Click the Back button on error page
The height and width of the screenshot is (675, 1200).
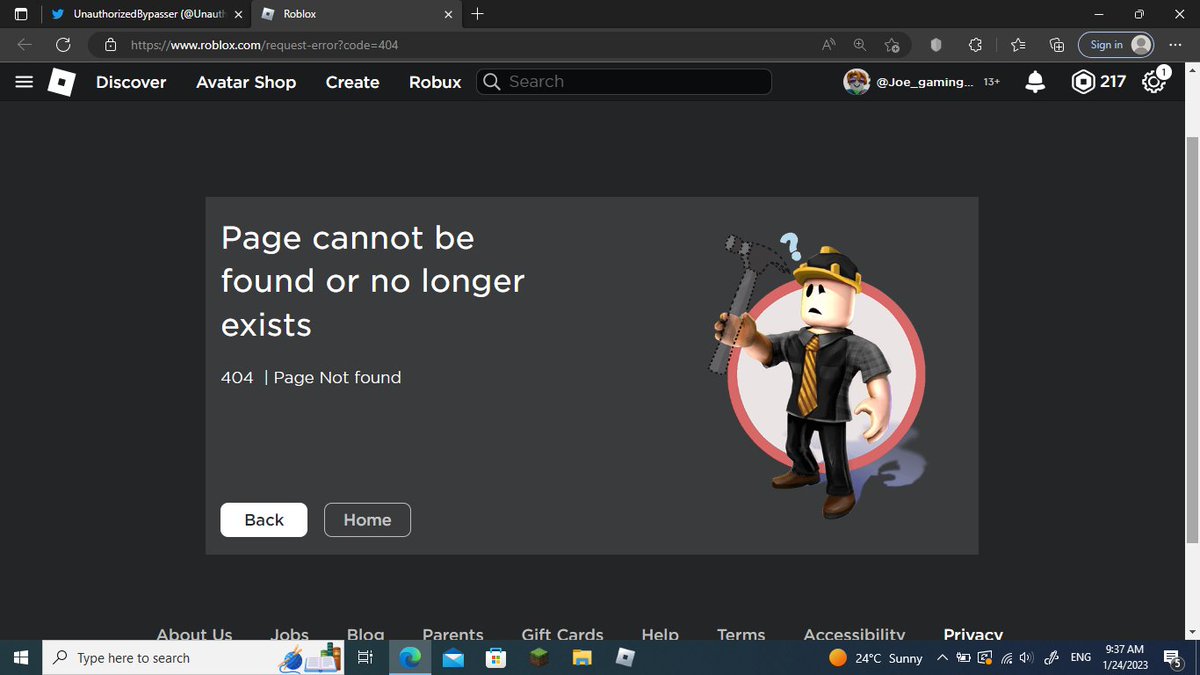[x=264, y=520]
